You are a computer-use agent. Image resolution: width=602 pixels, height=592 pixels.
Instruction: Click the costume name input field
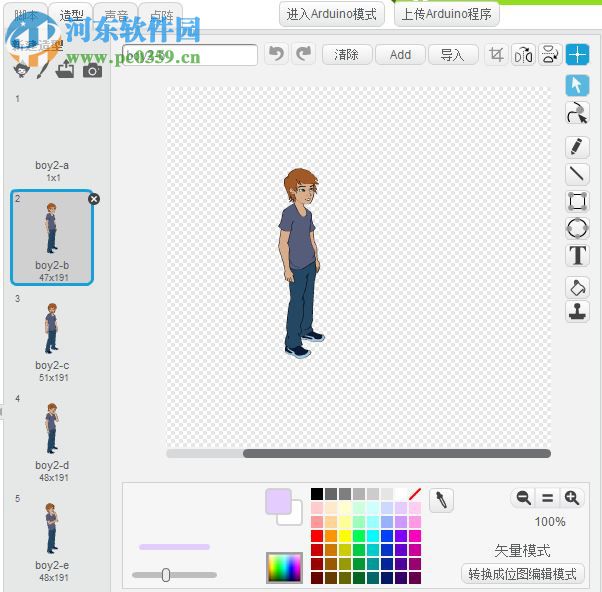(x=190, y=55)
